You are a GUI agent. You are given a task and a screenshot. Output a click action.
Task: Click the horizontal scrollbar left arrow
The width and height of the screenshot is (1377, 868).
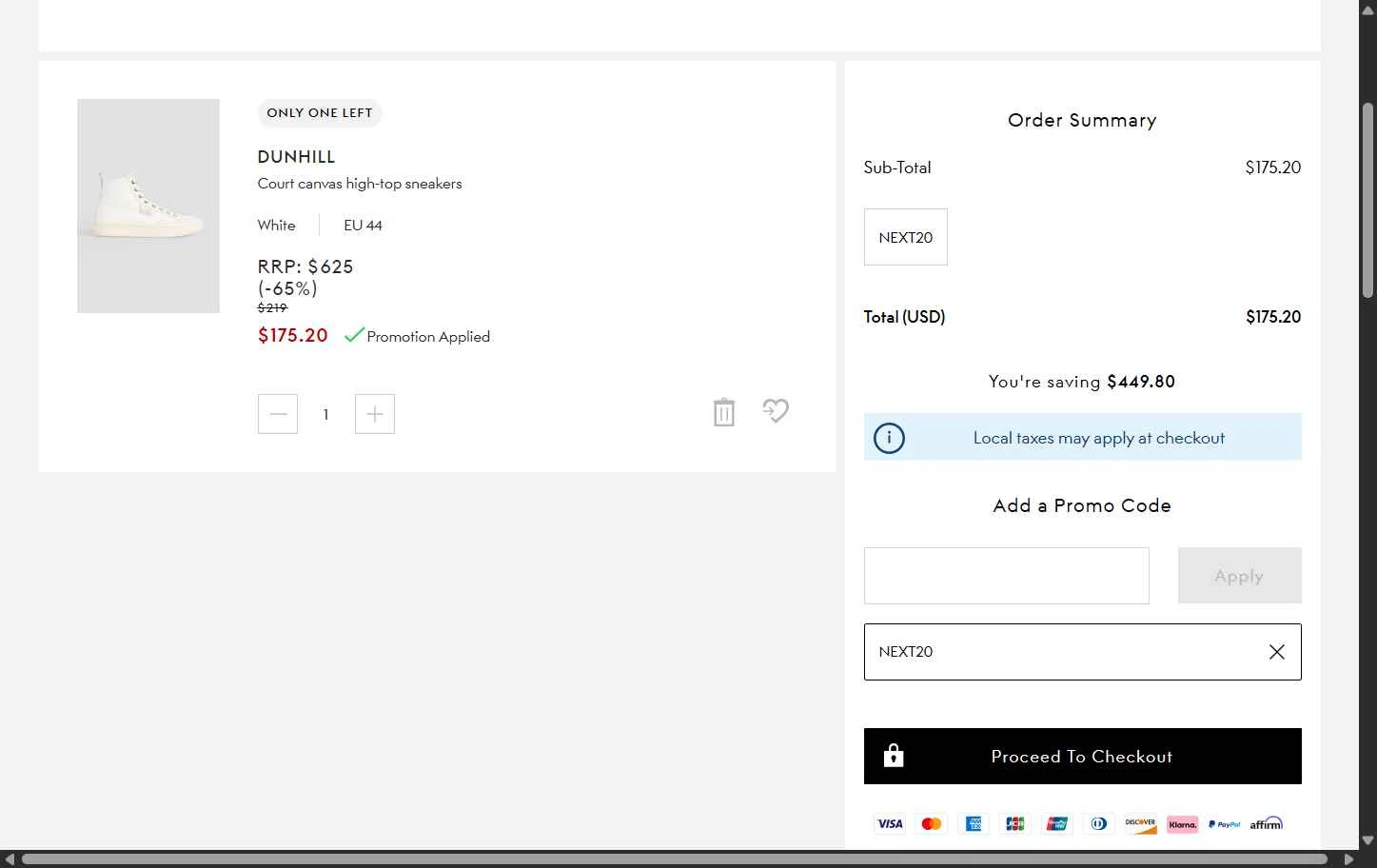(10, 859)
